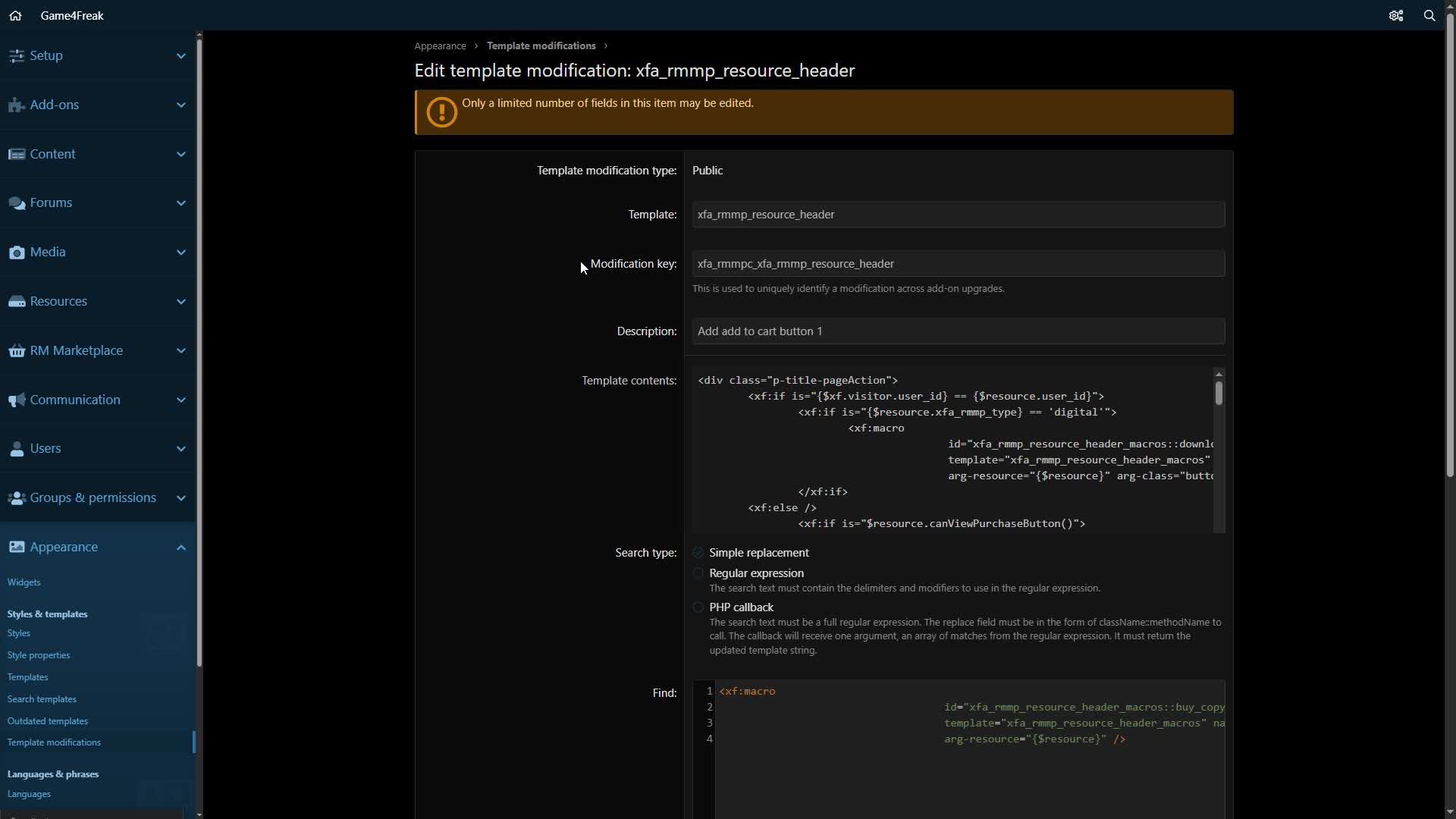Click the Resources drive icon
The image size is (1456, 819).
click(17, 301)
